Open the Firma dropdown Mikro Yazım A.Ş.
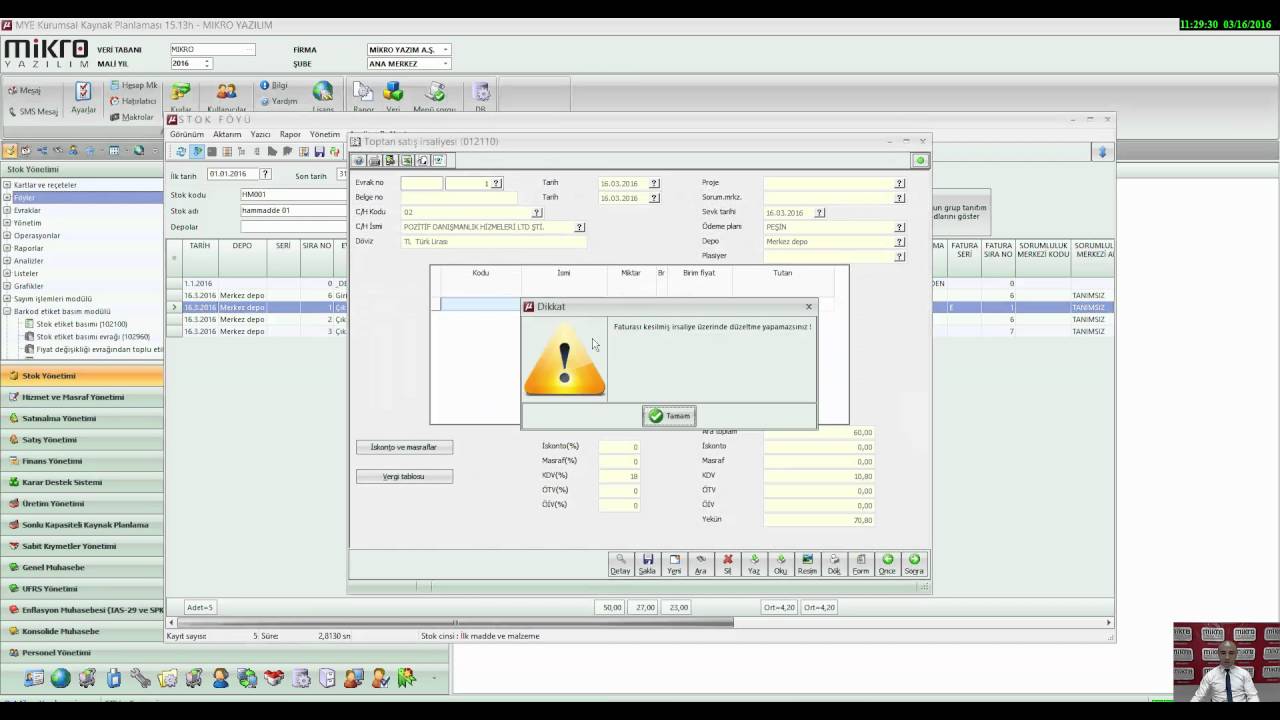Image resolution: width=1280 pixels, height=720 pixels. (x=409, y=50)
